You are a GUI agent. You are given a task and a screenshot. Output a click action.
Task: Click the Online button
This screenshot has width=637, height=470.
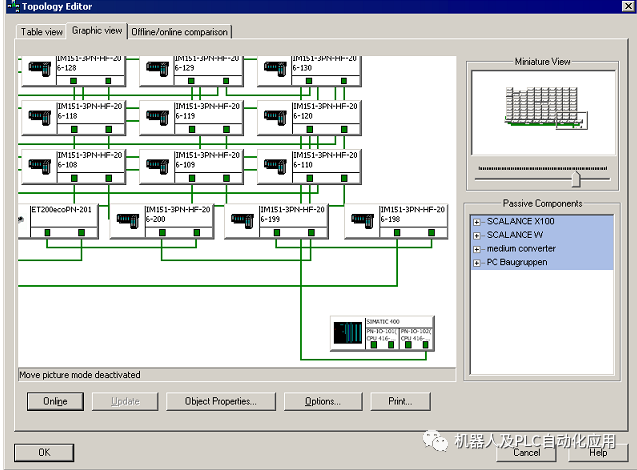[x=55, y=401]
